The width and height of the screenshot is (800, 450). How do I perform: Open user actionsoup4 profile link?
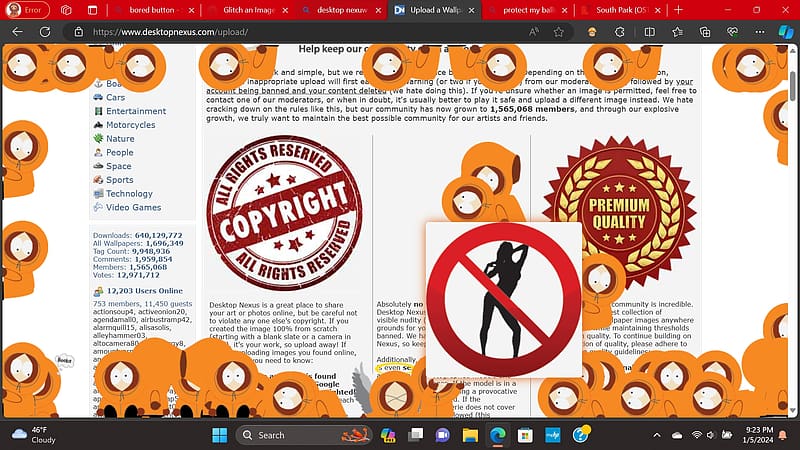113,311
